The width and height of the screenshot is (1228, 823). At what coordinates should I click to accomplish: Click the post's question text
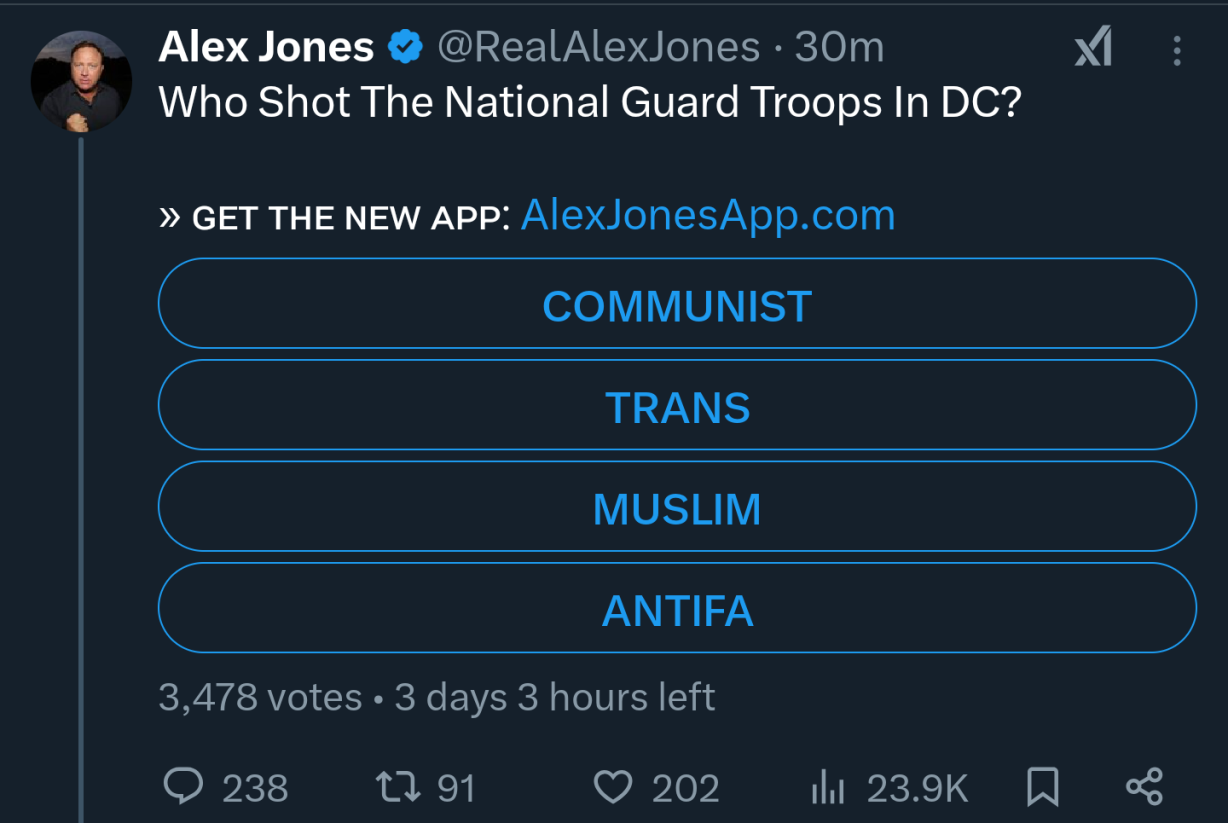(590, 103)
